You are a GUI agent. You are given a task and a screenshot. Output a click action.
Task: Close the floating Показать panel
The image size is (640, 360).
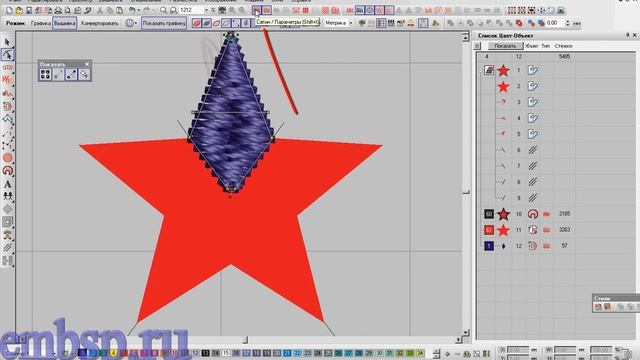click(x=87, y=64)
